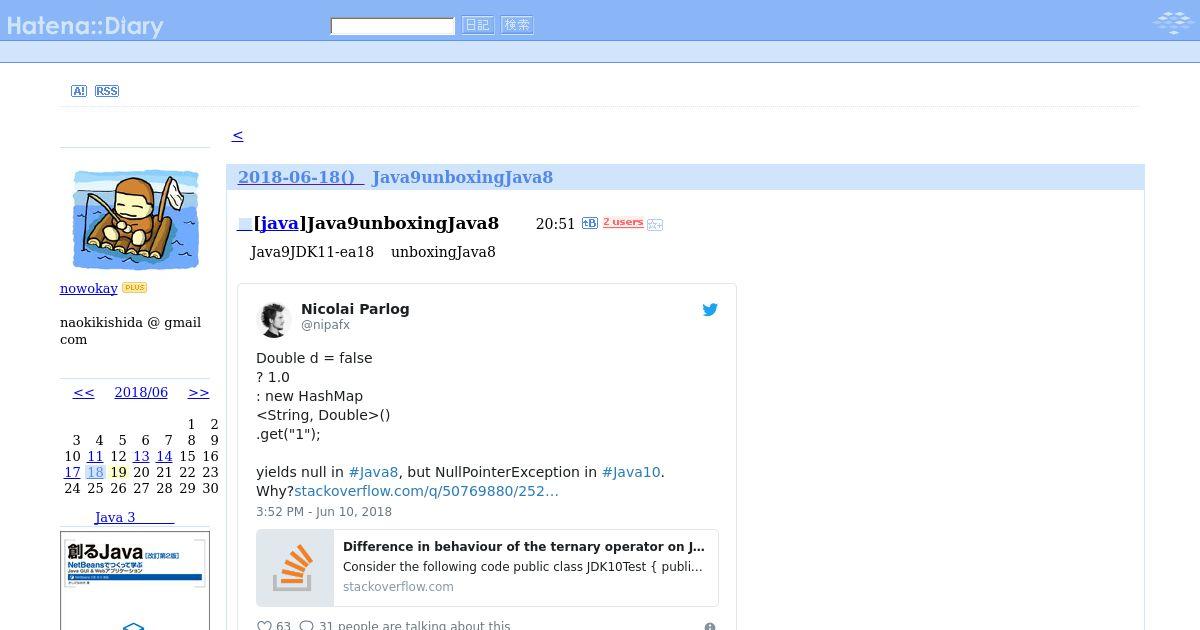This screenshot has width=1200, height=630.
Task: Click the Hatena::Diary logo
Action: coord(85,26)
